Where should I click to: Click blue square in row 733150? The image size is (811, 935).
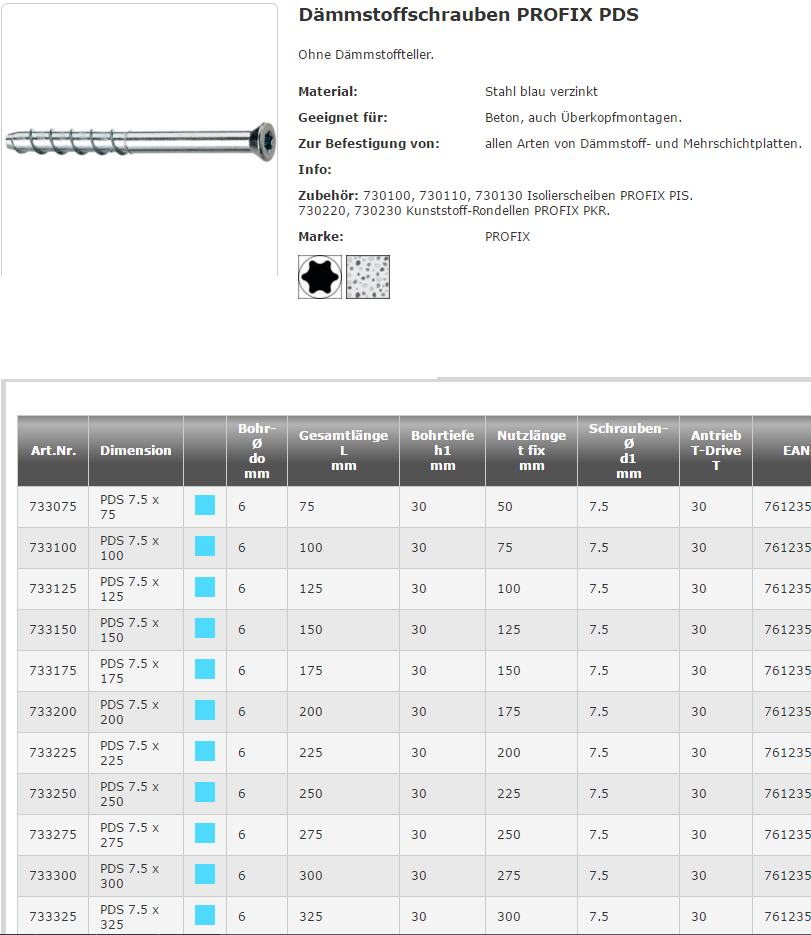pos(205,628)
